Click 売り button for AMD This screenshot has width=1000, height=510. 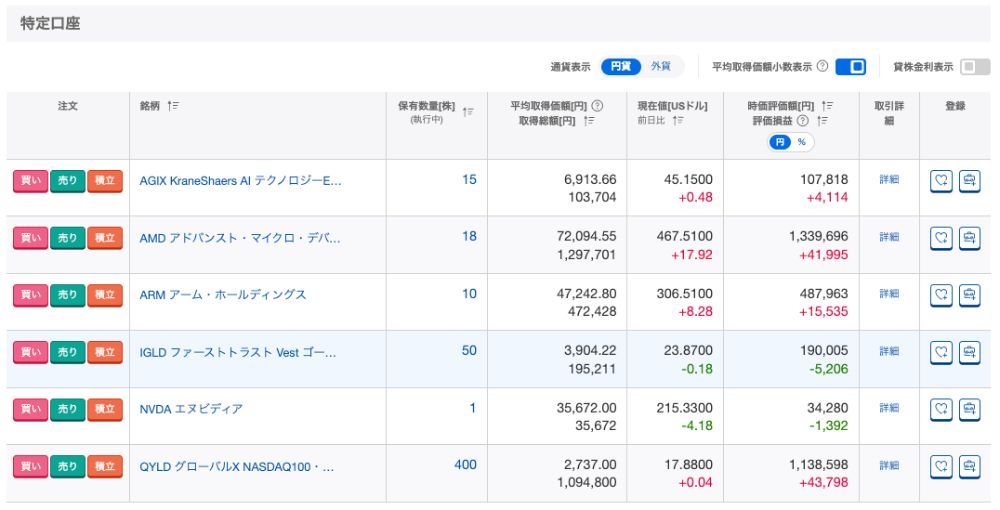(68, 238)
